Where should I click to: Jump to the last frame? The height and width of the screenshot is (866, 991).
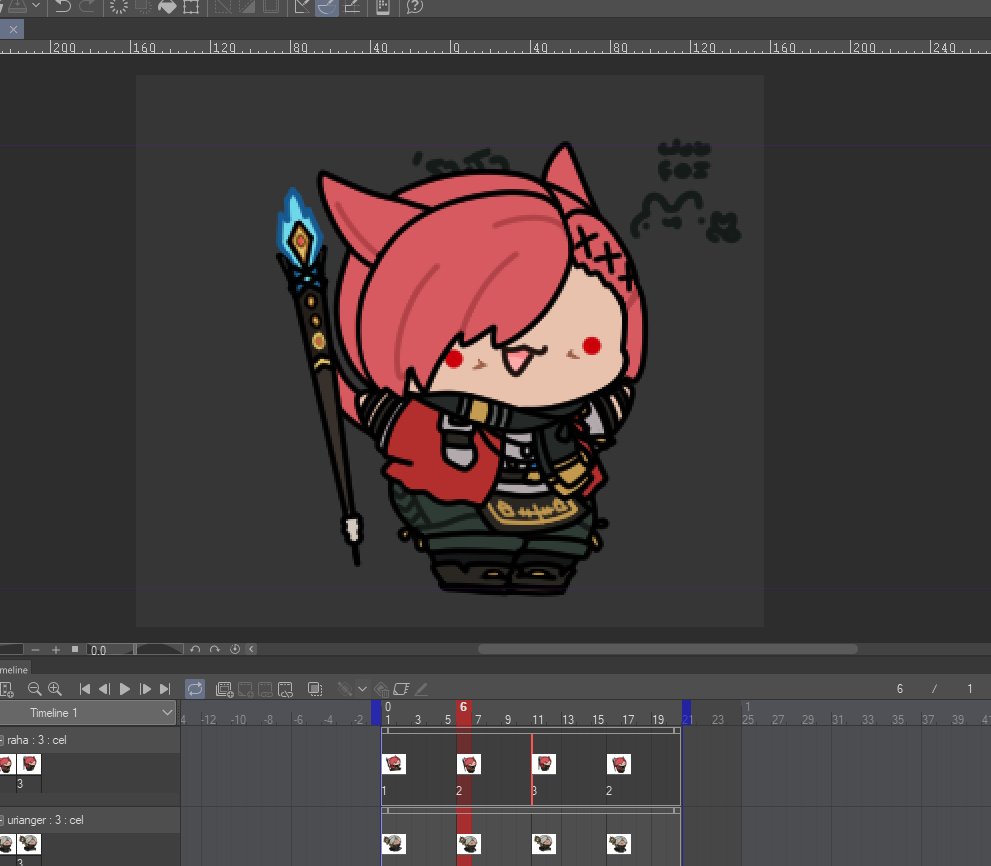click(x=165, y=689)
